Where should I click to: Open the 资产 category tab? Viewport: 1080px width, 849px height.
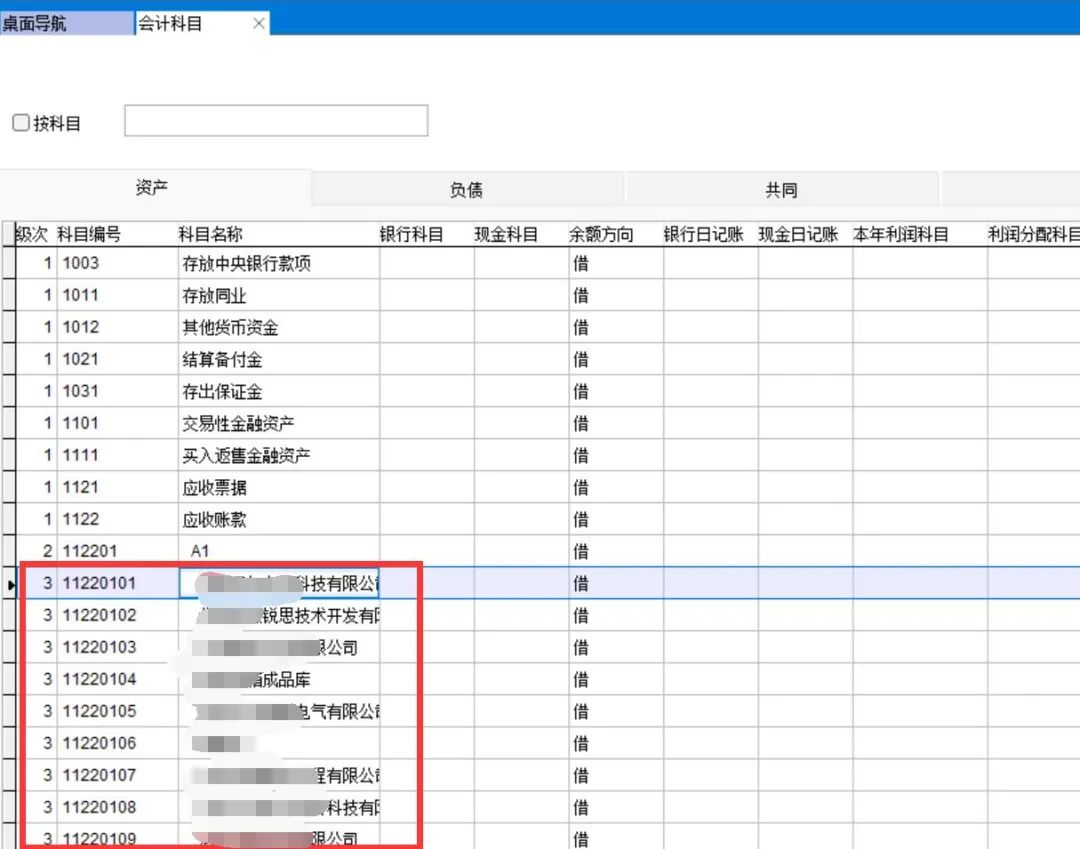[153, 188]
